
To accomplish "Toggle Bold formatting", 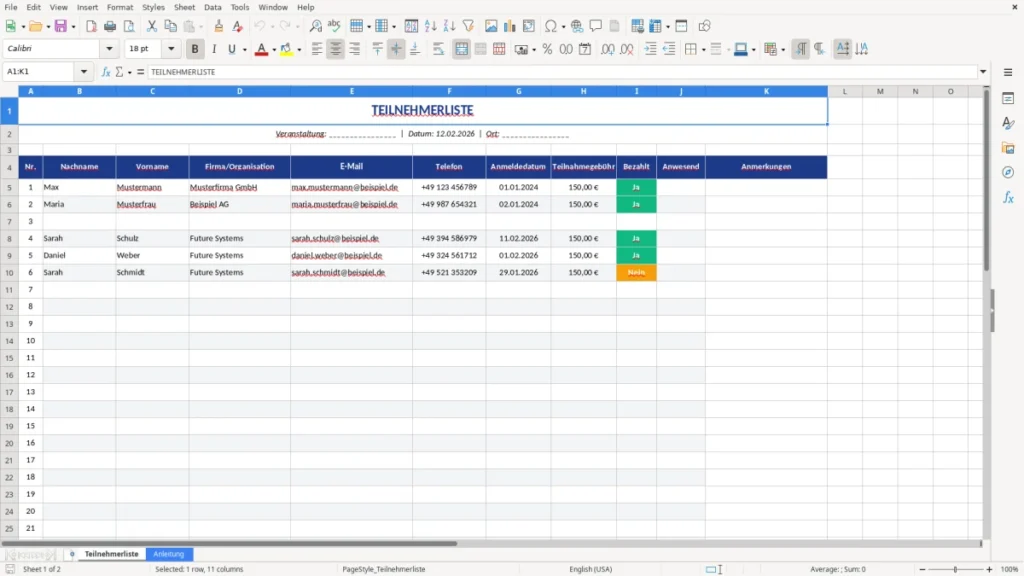I will [195, 49].
